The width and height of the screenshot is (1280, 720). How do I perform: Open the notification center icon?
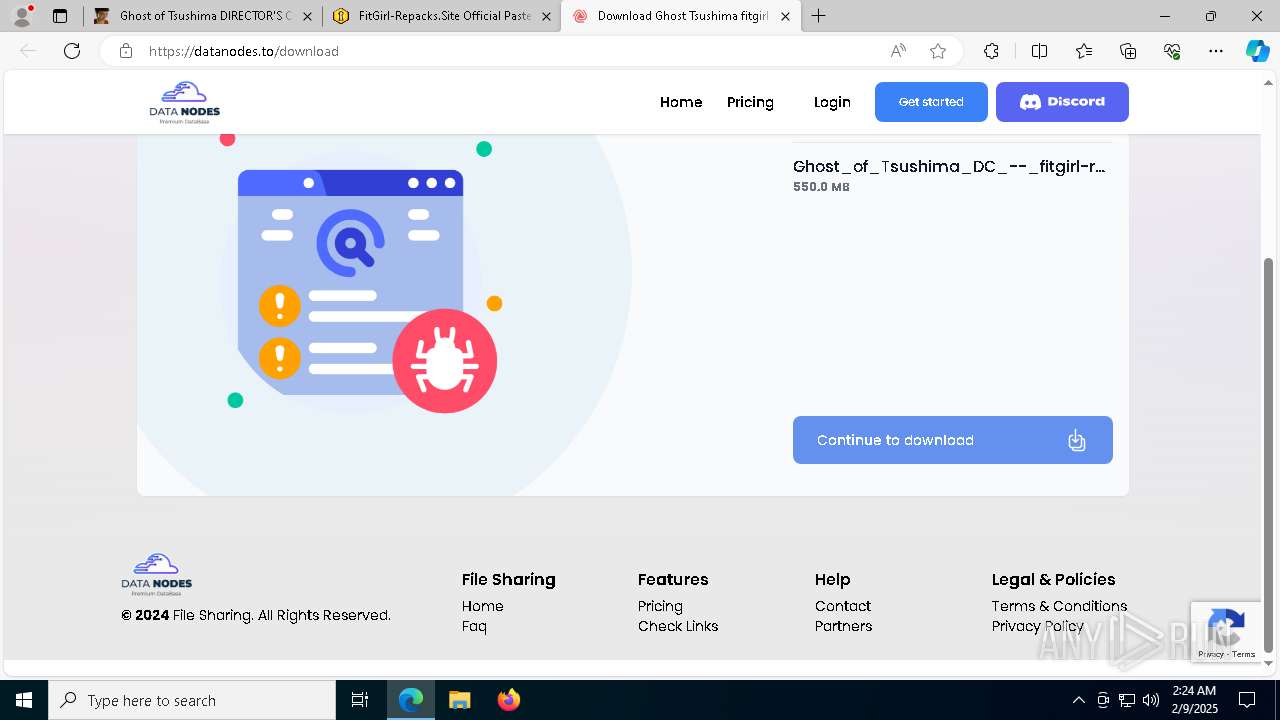pos(1247,700)
